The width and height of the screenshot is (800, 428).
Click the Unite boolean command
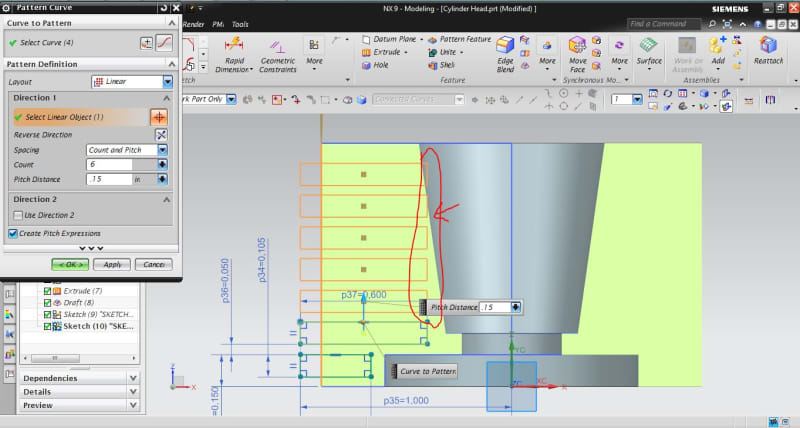tap(442, 52)
